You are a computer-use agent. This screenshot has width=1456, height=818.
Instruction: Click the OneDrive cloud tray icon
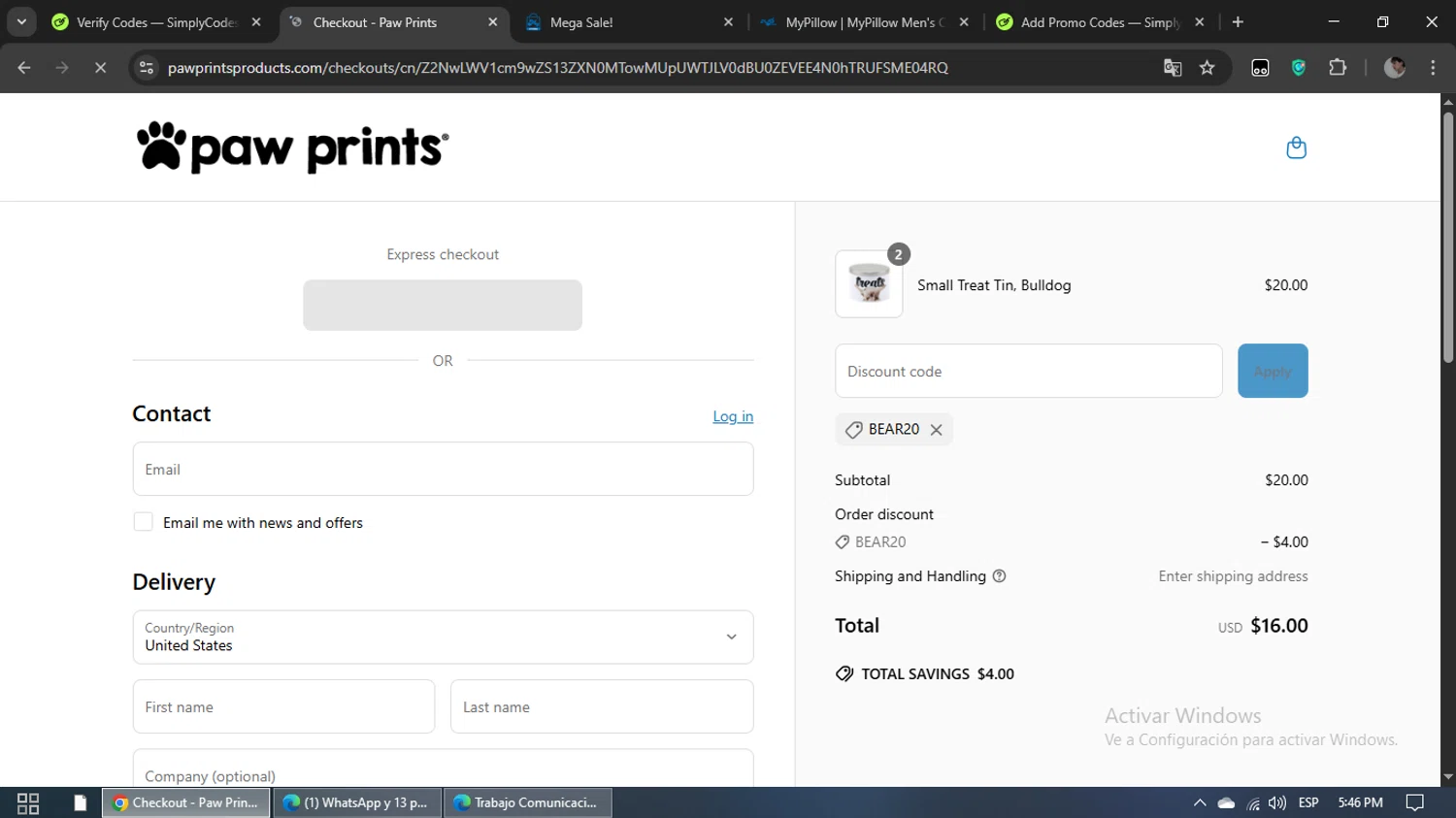tap(1226, 802)
